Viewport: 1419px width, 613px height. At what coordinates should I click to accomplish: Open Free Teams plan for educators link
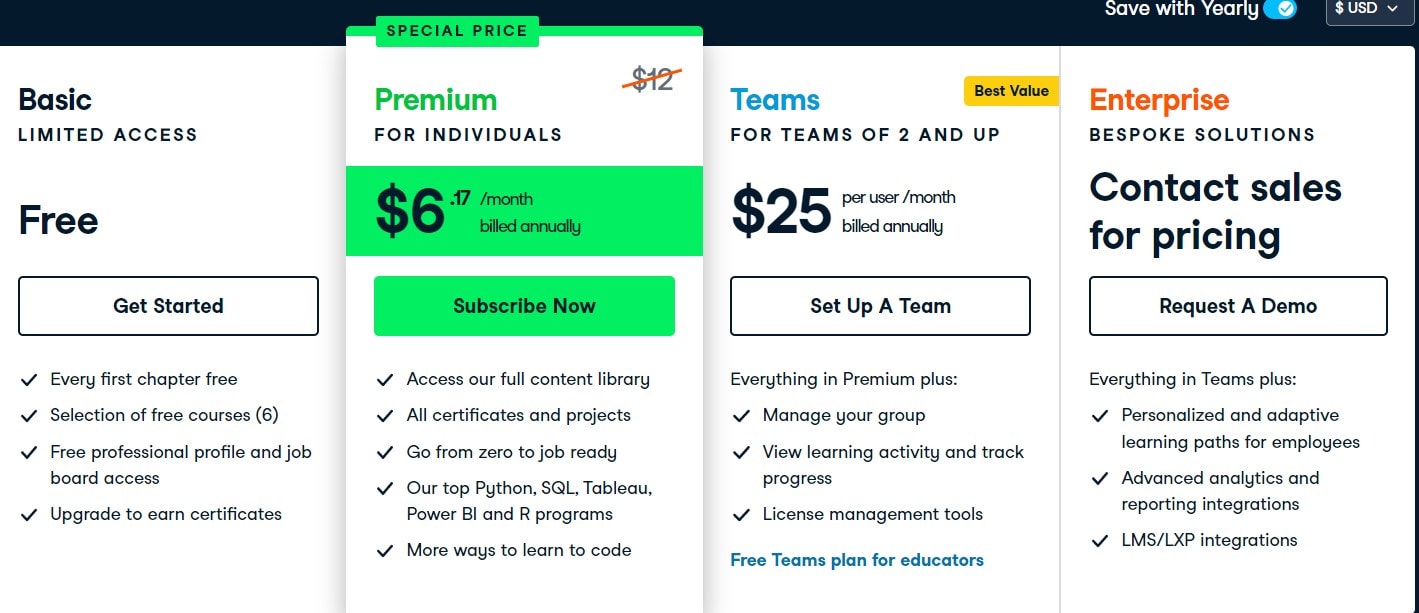coord(857,560)
